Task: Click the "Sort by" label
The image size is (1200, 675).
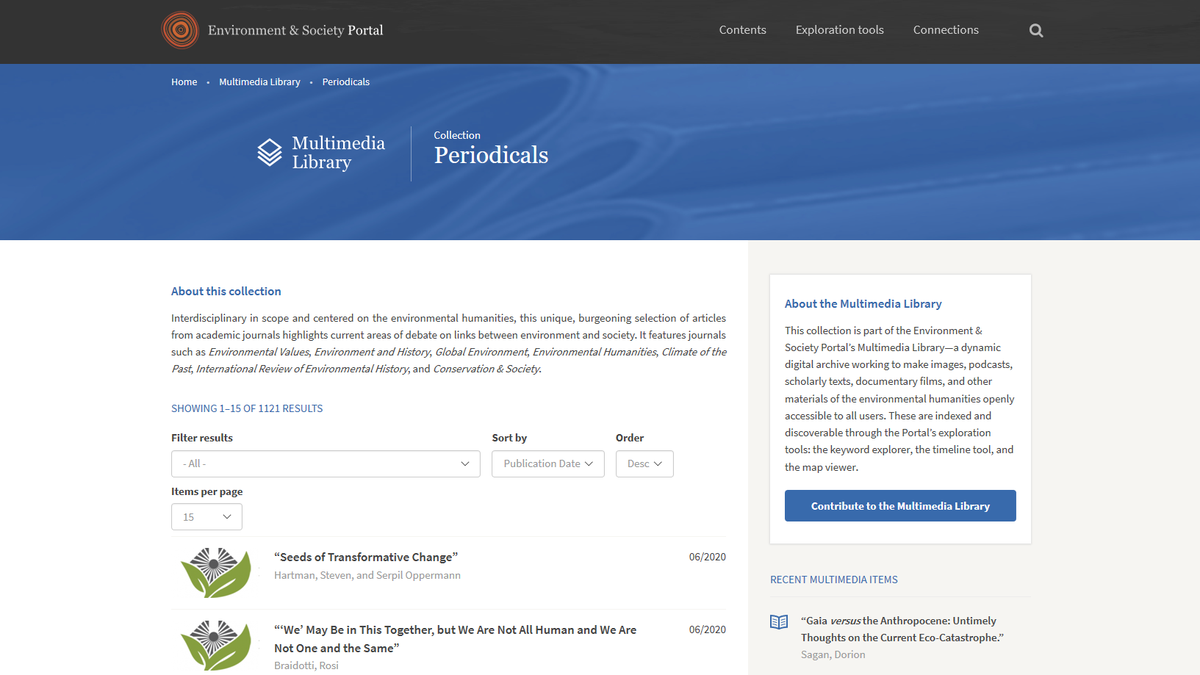Action: 509,438
